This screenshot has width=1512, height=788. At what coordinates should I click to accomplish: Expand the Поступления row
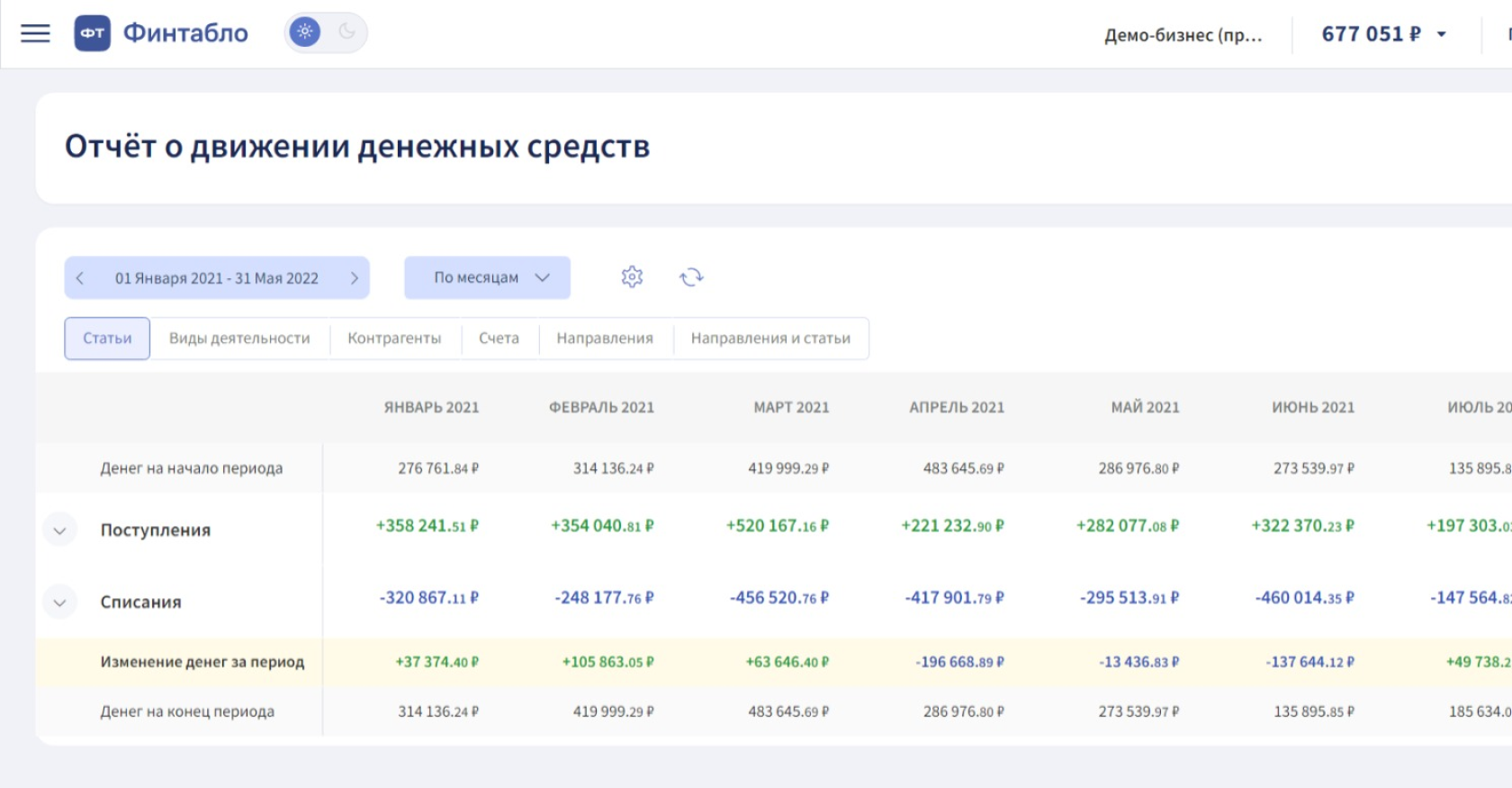[x=60, y=530]
